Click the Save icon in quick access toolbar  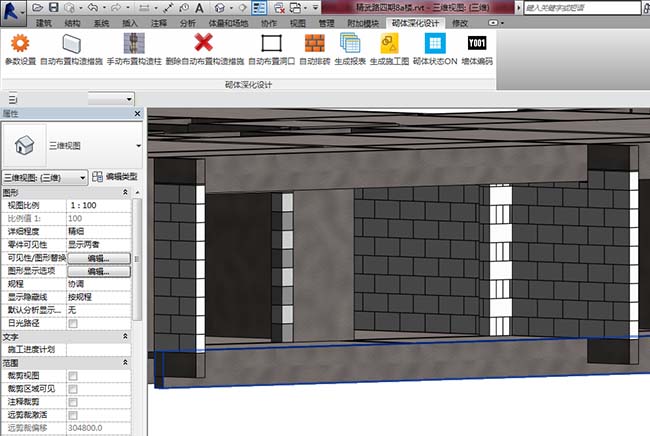click(53, 7)
